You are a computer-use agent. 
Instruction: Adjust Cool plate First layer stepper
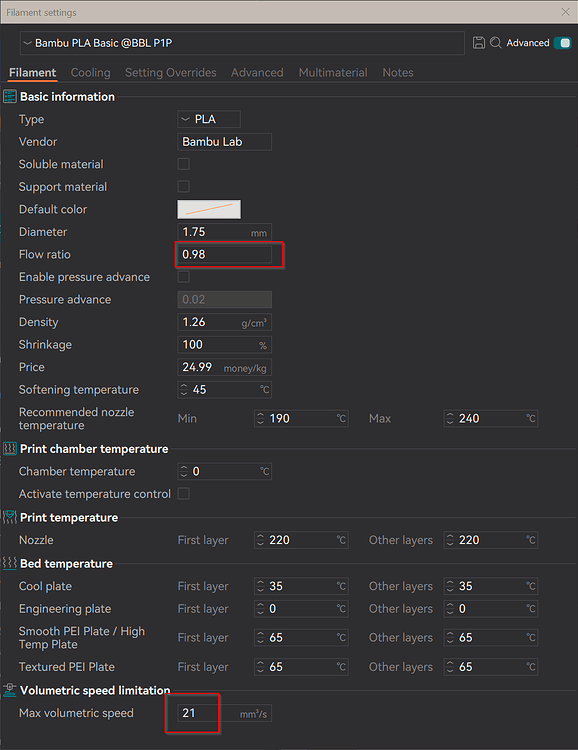pos(260,586)
